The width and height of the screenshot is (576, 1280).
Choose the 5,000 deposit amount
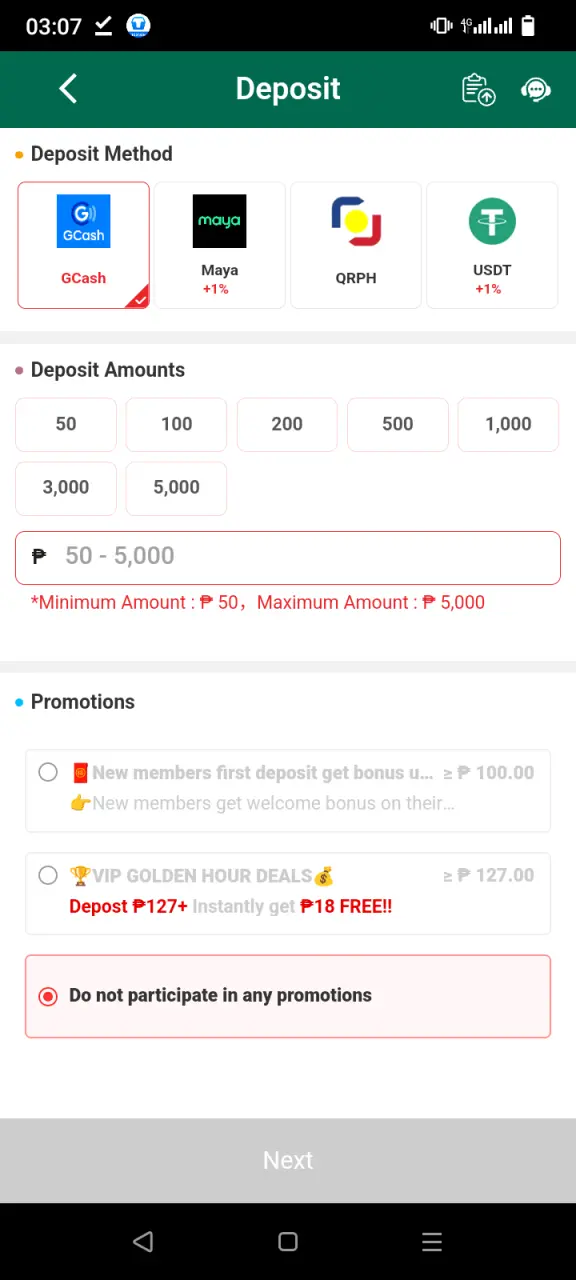pyautogui.click(x=176, y=487)
